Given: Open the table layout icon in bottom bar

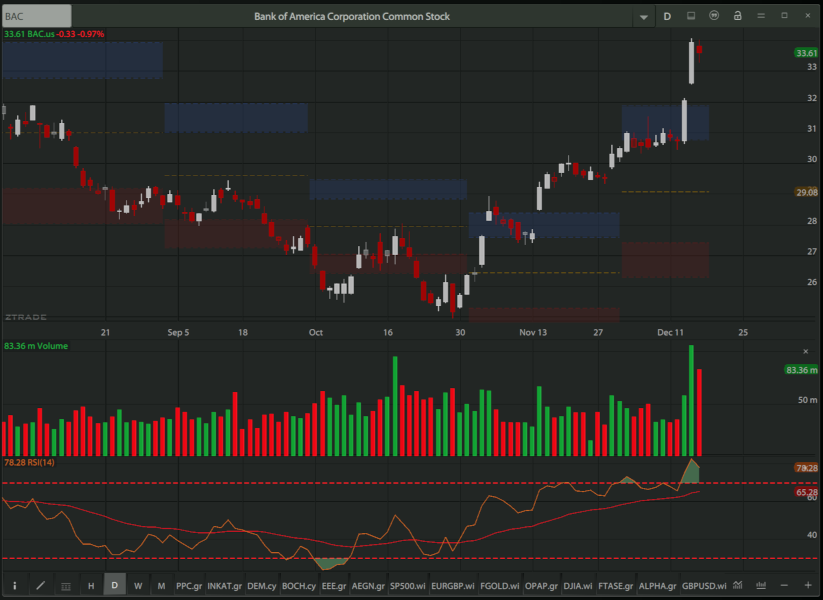Looking at the screenshot, I should 66,585.
